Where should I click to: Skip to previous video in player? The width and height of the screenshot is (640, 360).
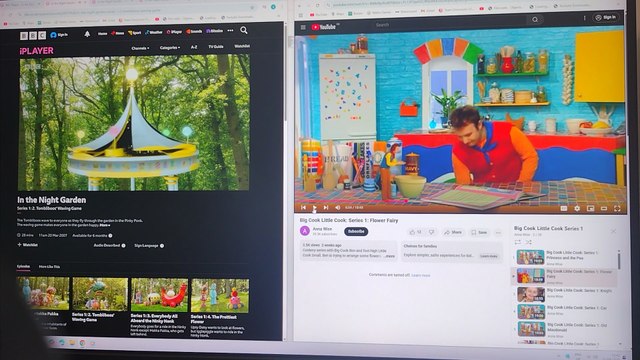point(303,207)
